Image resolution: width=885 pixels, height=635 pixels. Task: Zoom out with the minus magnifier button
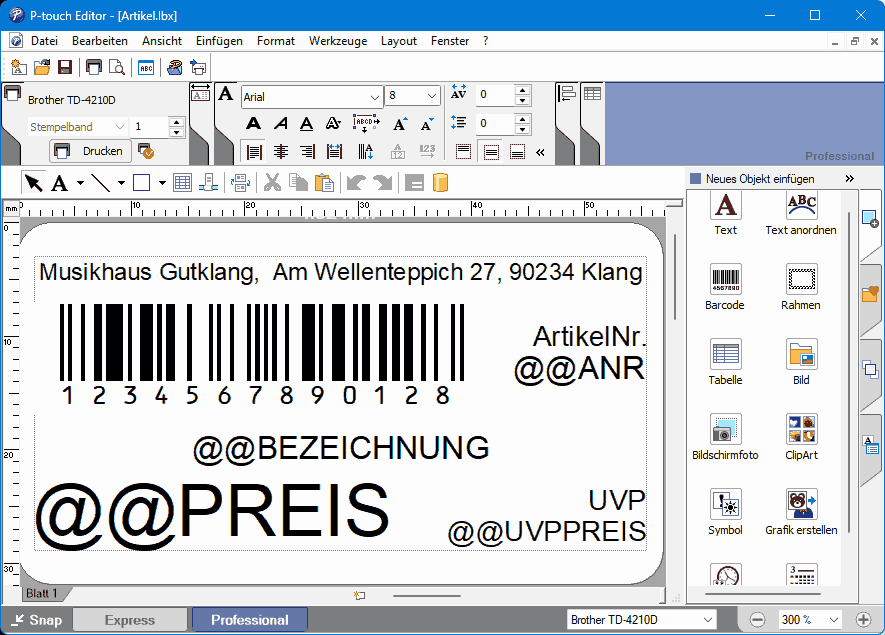coord(757,620)
